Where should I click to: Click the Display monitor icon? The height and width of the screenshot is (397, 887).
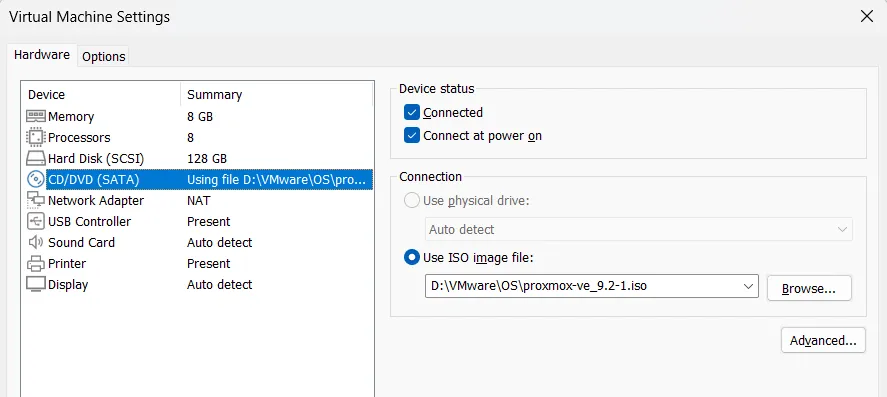coord(36,284)
